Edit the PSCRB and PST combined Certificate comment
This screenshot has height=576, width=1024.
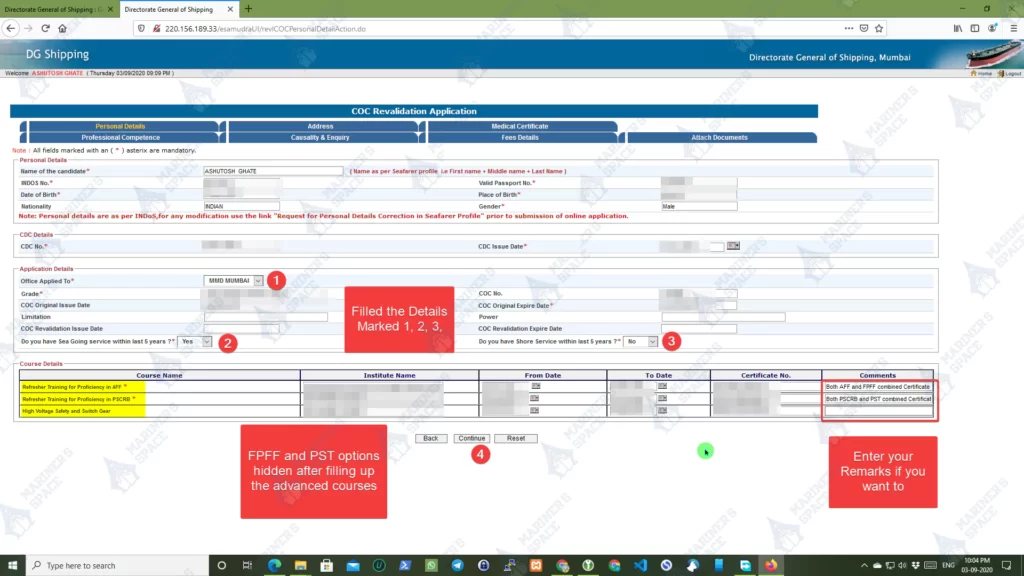point(878,399)
